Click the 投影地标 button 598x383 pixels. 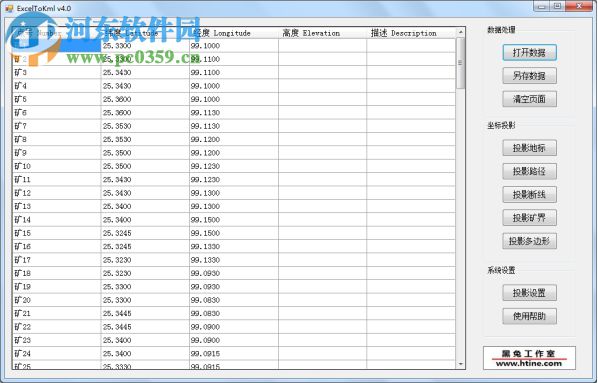point(529,148)
